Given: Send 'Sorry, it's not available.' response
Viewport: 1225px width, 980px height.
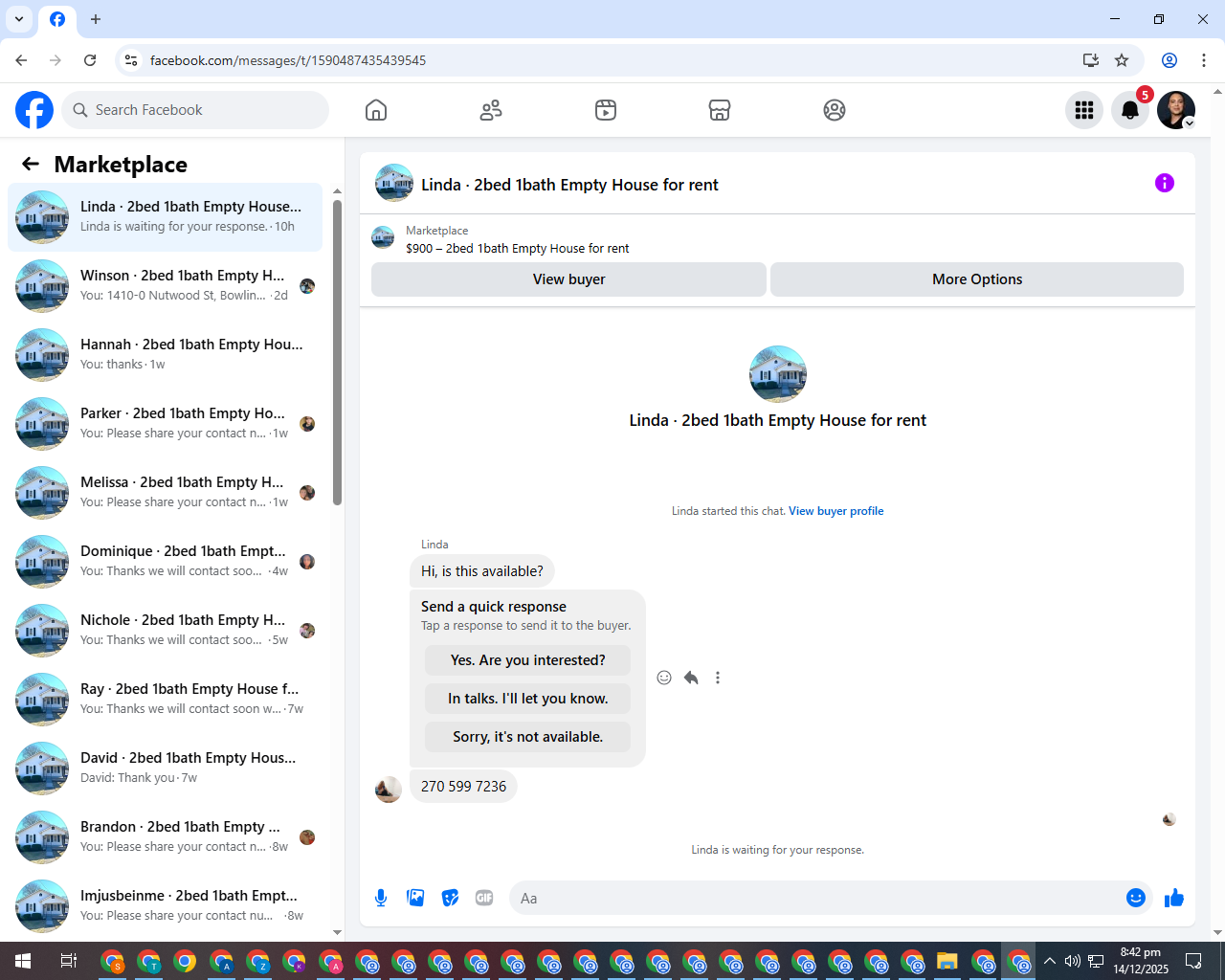Looking at the screenshot, I should 527,737.
